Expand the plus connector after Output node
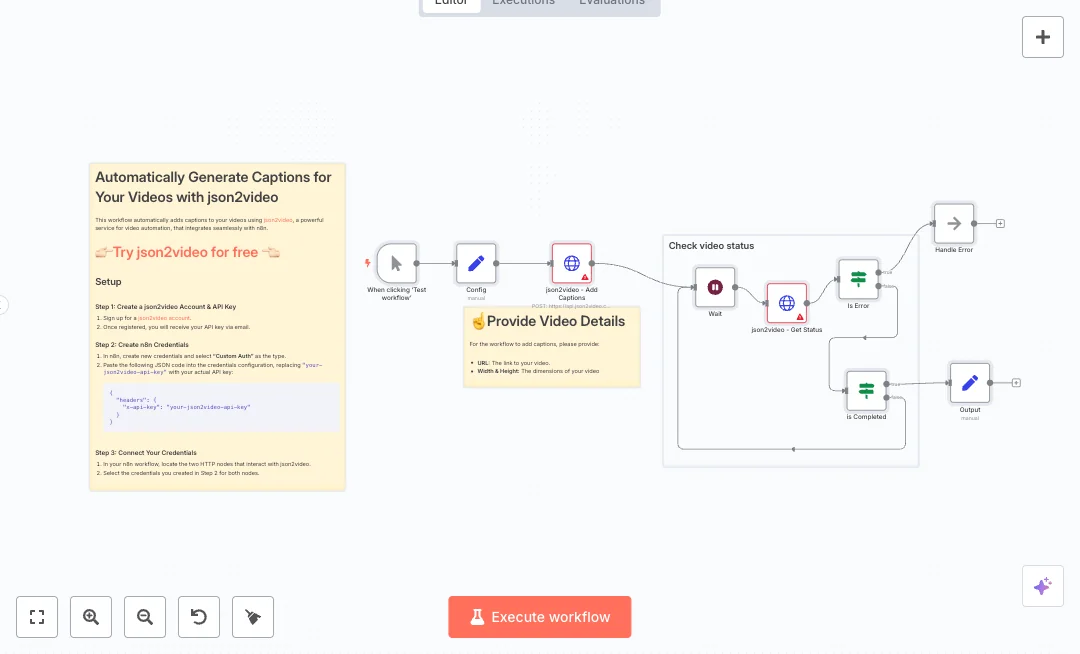The image size is (1080, 654). [x=1016, y=383]
